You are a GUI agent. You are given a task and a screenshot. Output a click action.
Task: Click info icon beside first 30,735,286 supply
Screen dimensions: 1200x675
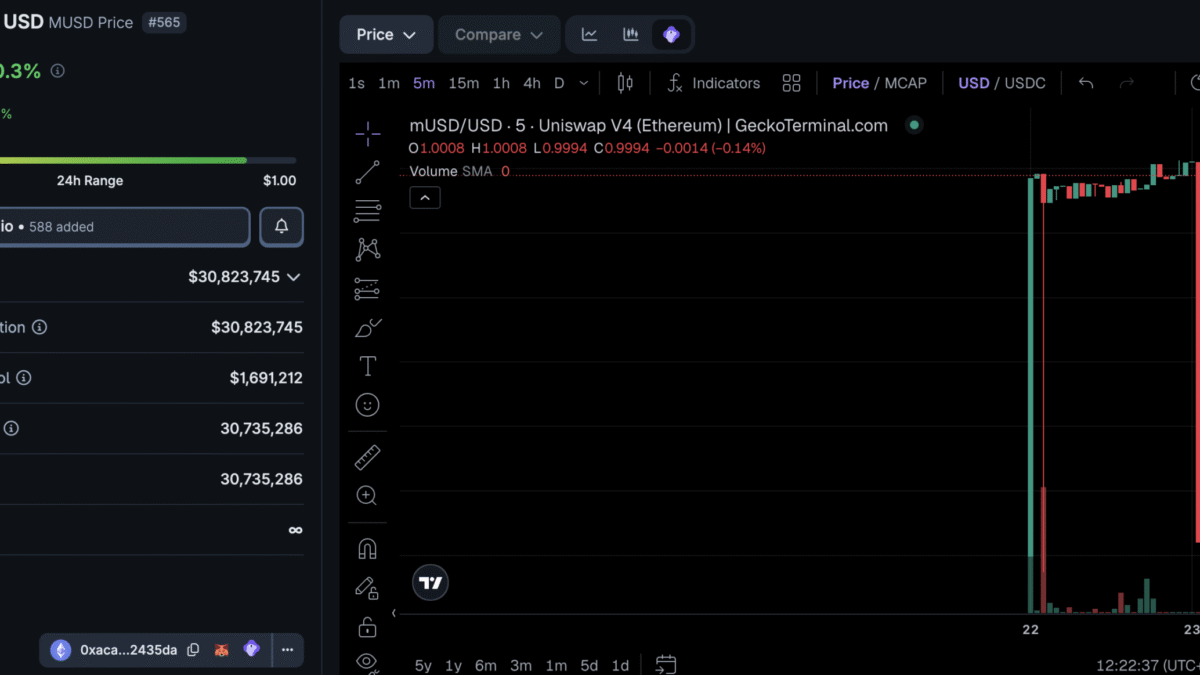point(11,428)
